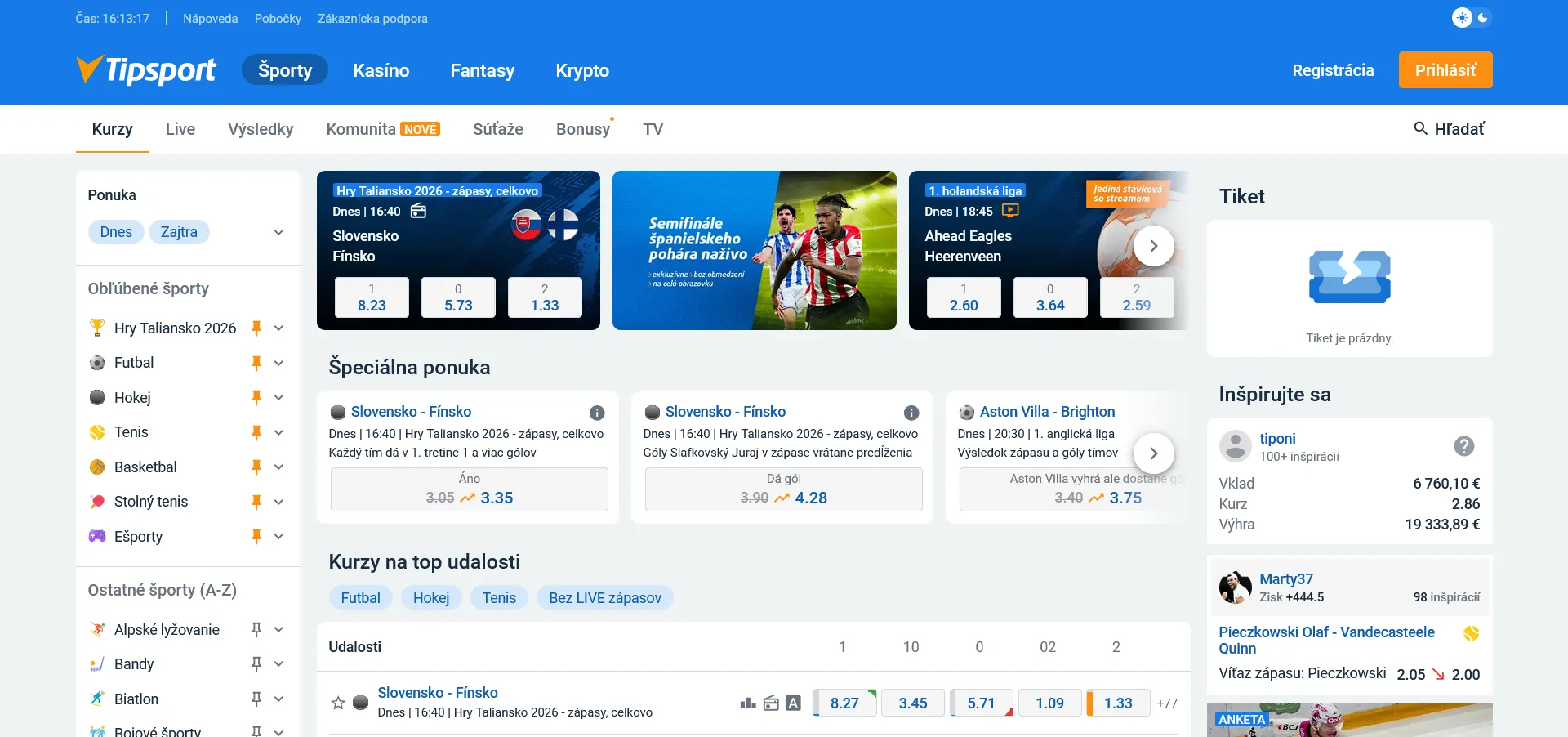This screenshot has height=737, width=1568.
Task: Toggle the light/dark theme switch
Action: click(x=1472, y=17)
